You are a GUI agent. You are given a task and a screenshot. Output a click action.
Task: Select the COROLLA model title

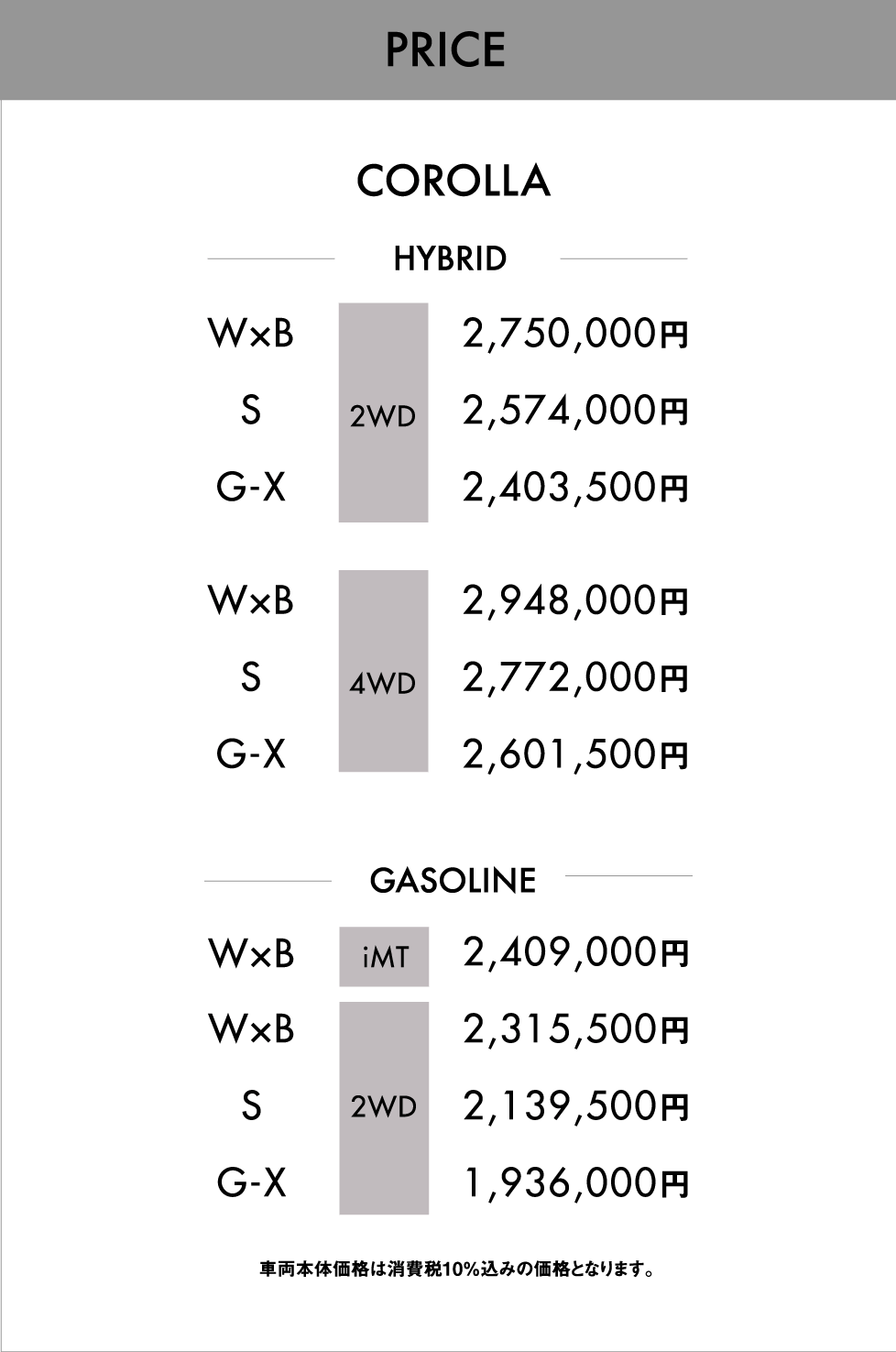453,181
